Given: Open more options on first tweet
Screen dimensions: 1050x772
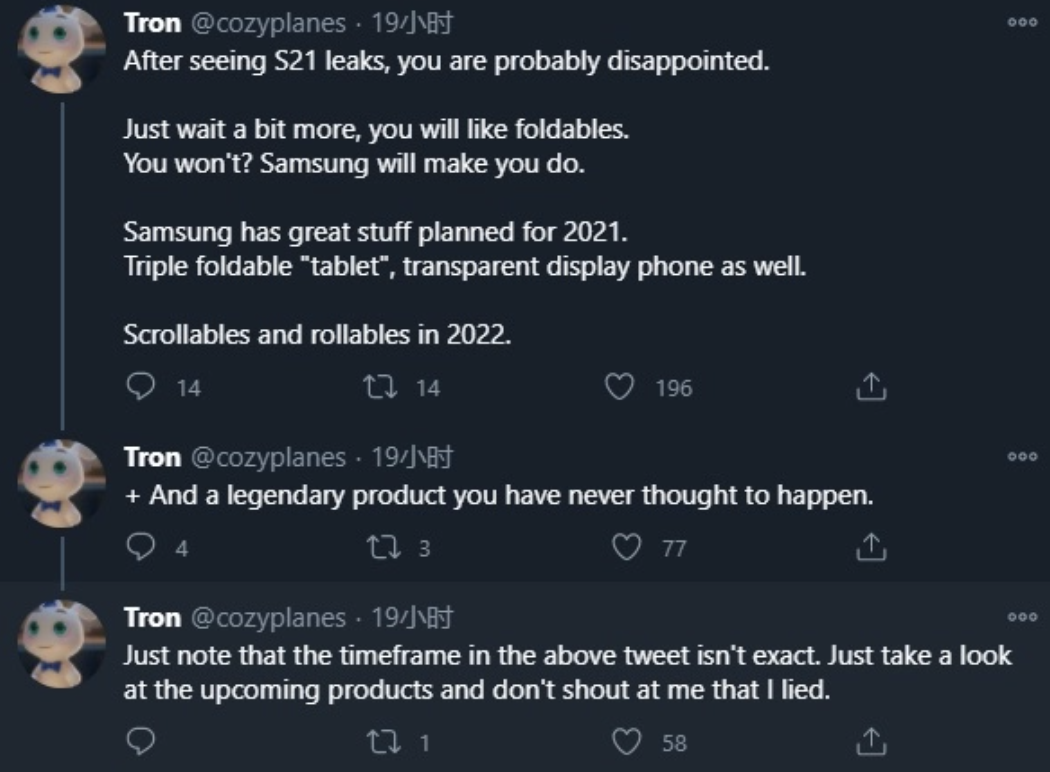Looking at the screenshot, I should coord(1022,22).
